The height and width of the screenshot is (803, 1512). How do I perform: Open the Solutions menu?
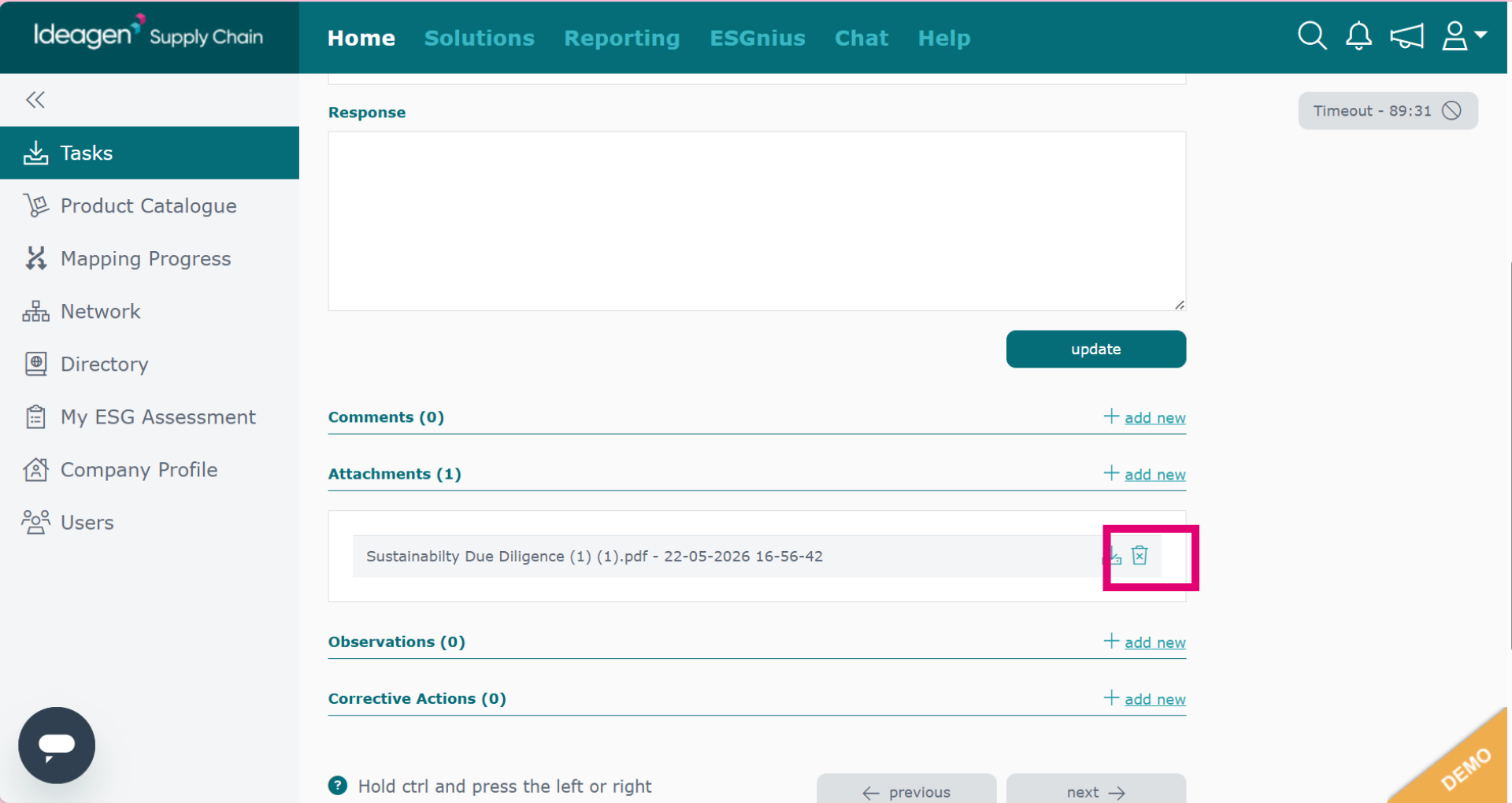click(x=480, y=38)
